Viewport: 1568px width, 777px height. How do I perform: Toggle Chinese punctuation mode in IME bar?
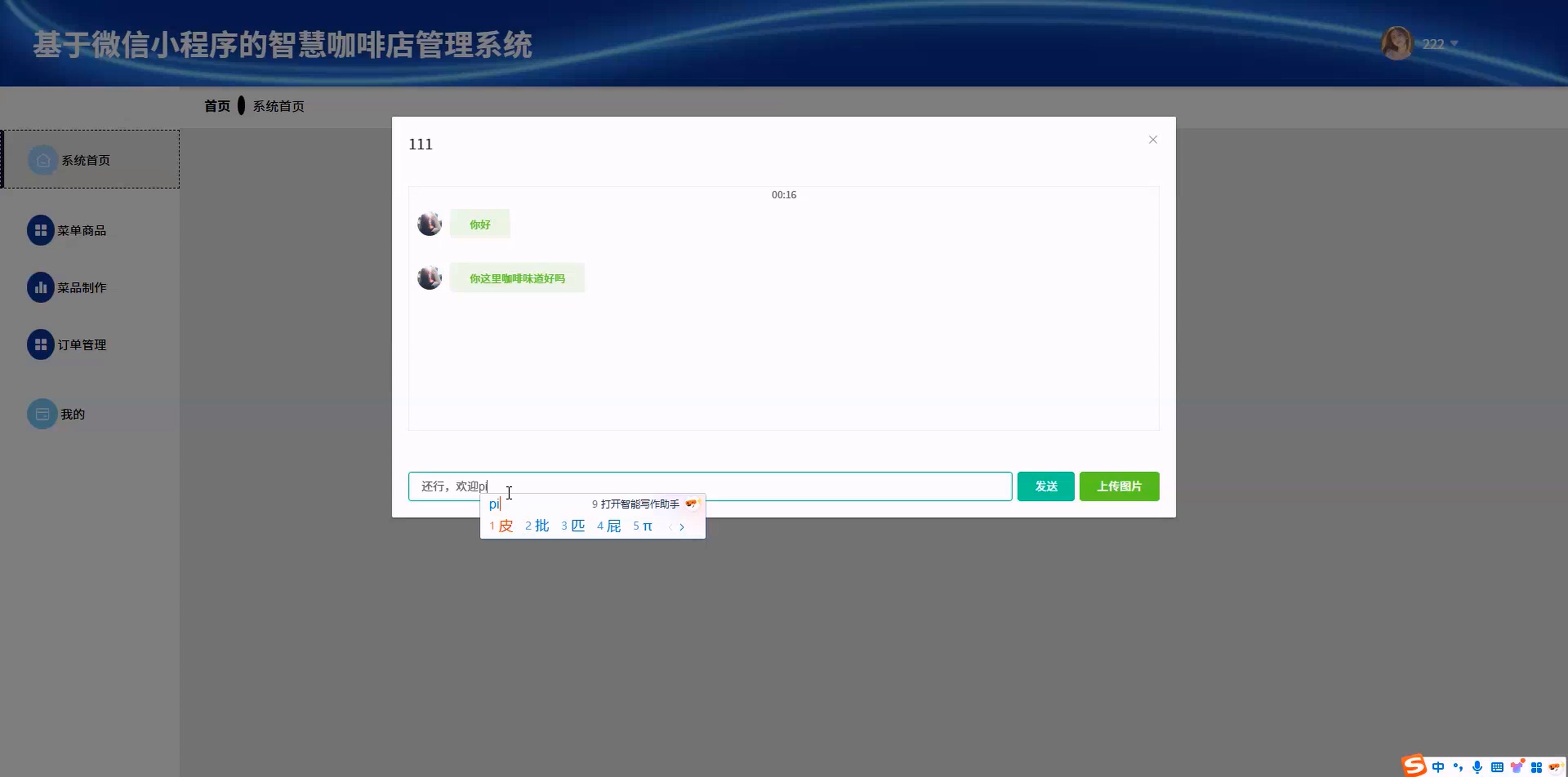coord(1458,767)
